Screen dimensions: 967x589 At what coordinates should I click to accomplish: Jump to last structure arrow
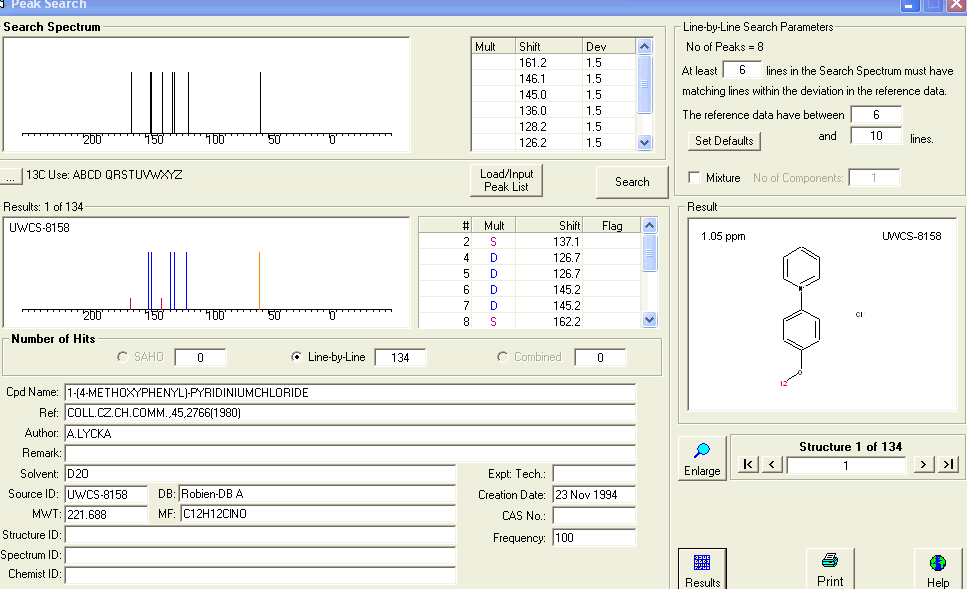(x=948, y=465)
